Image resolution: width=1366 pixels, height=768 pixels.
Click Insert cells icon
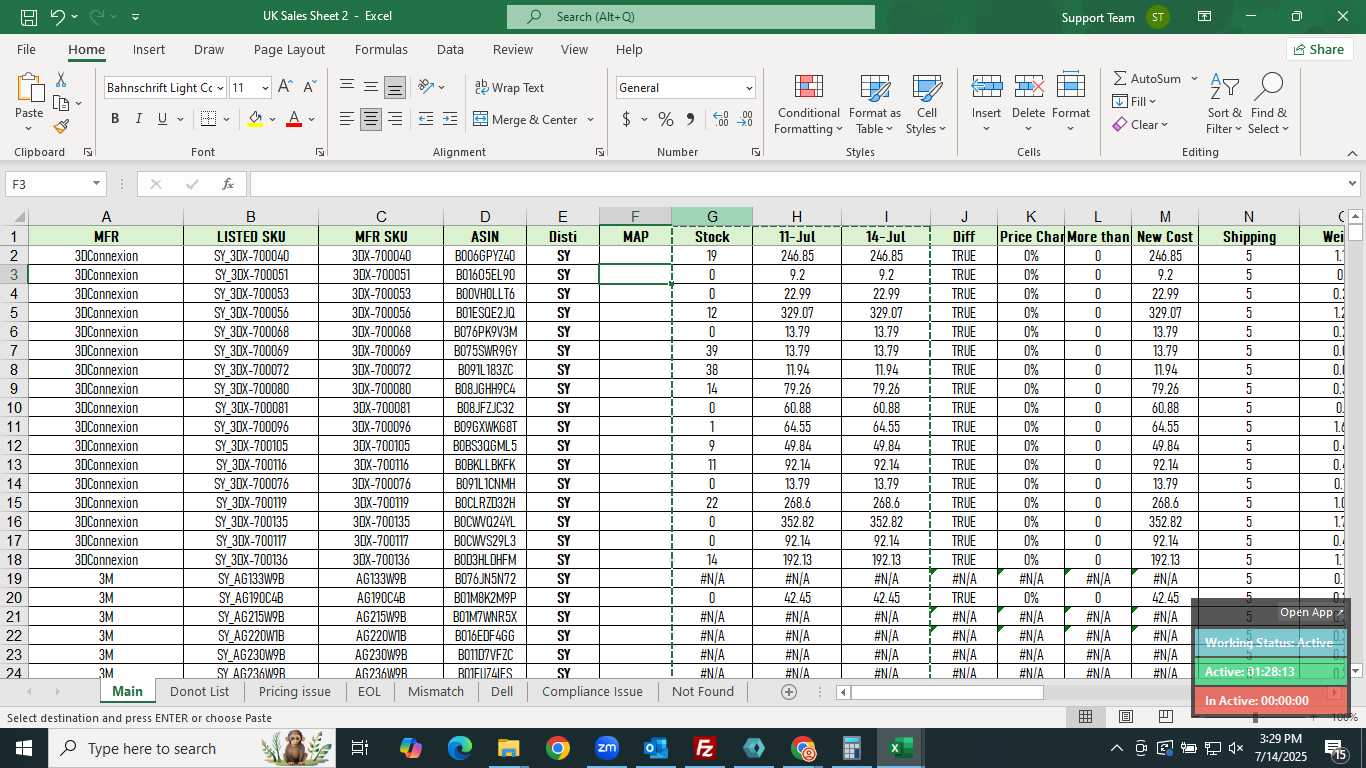coord(986,86)
